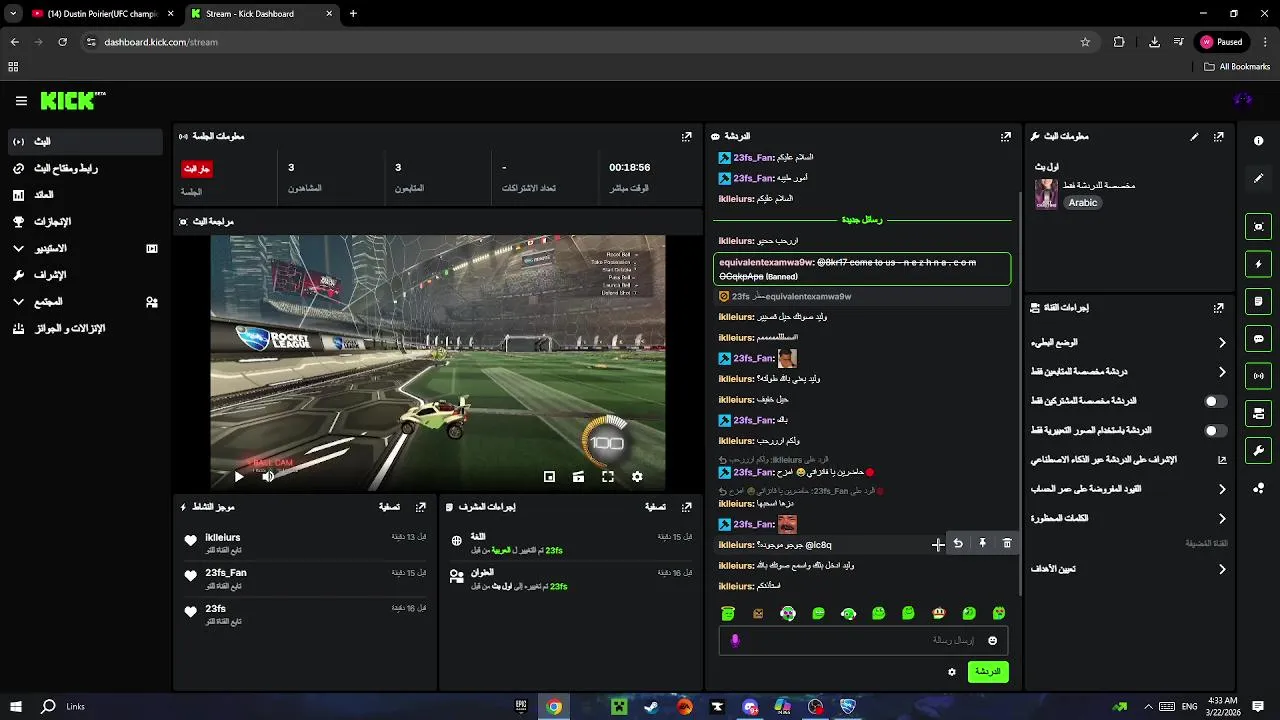This screenshot has width=1280, height=720.
Task: Send message with the green chat button
Action: click(988, 672)
